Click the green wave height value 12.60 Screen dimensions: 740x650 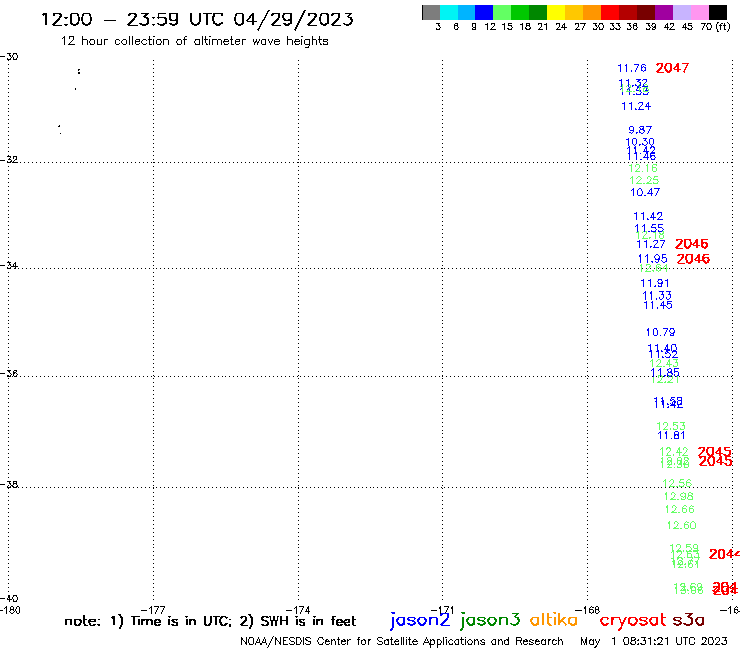click(x=681, y=525)
